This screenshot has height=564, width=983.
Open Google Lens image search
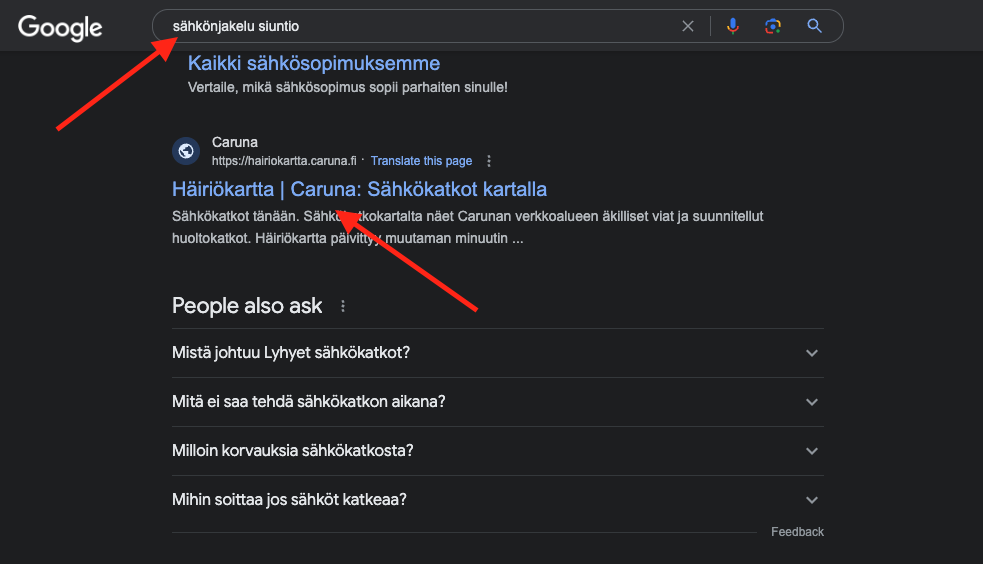(773, 26)
